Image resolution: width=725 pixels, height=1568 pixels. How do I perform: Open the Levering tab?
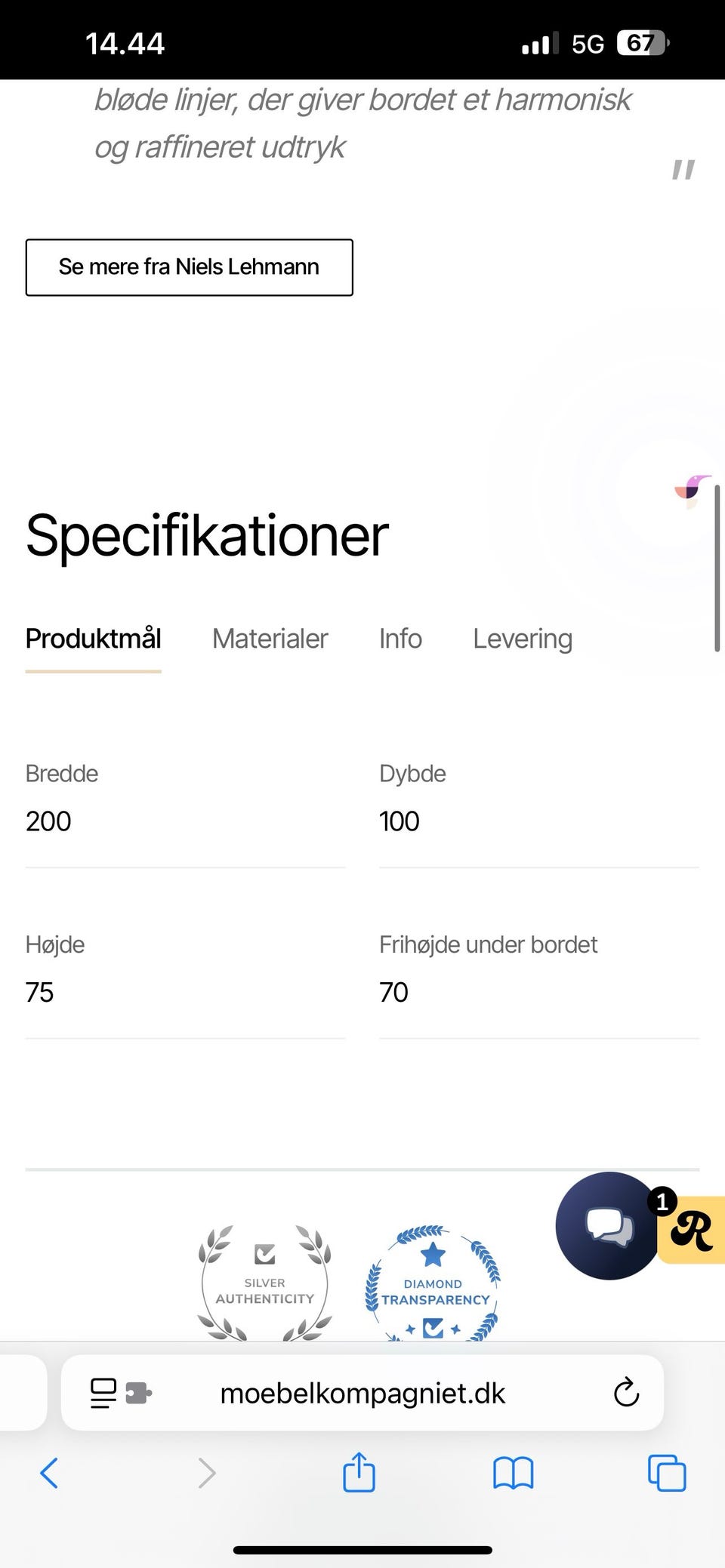[x=523, y=639]
